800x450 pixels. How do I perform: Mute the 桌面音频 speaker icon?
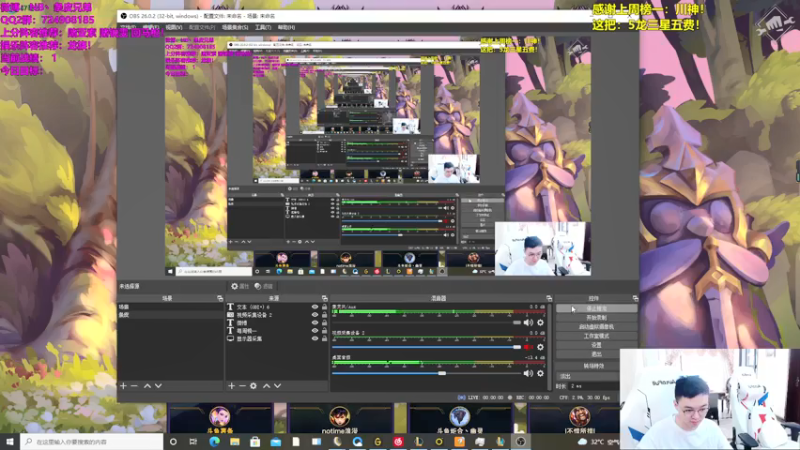coord(528,373)
